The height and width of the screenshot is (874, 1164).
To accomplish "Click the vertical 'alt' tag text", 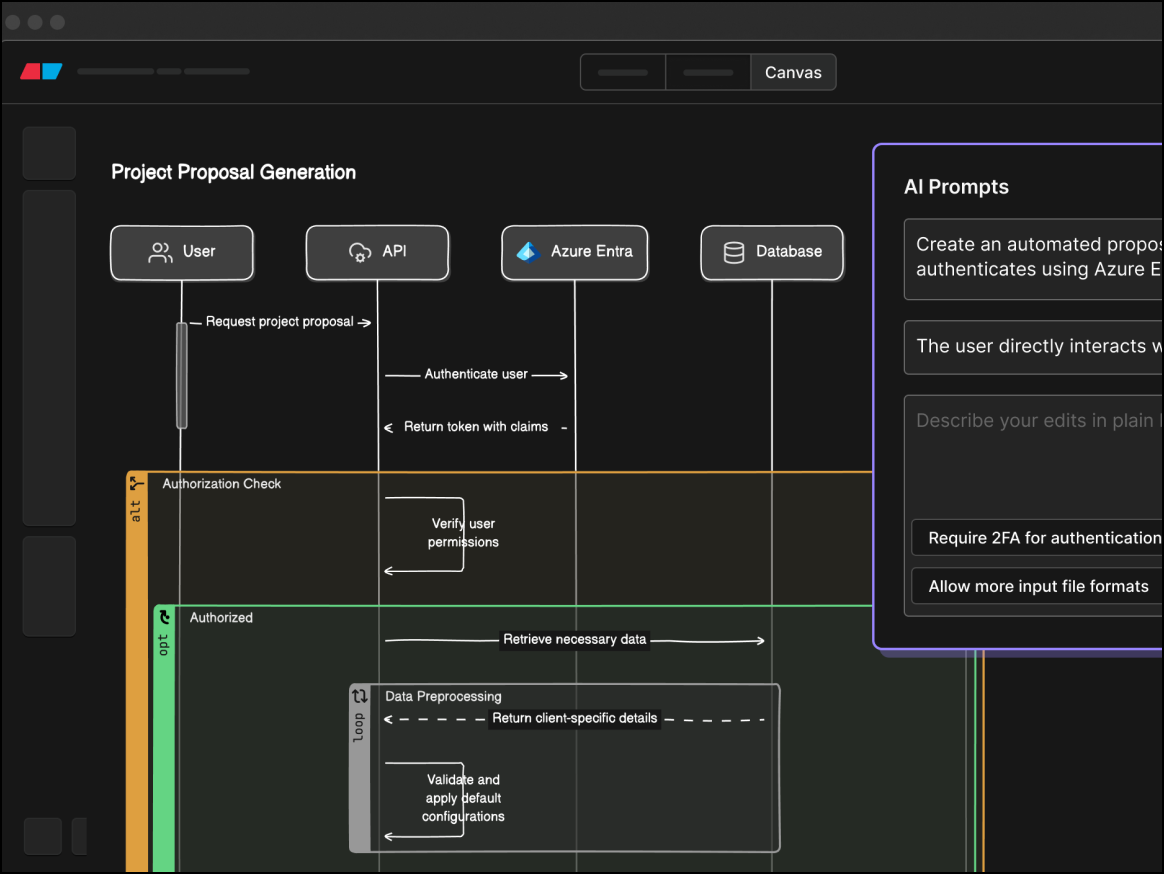I will (136, 511).
